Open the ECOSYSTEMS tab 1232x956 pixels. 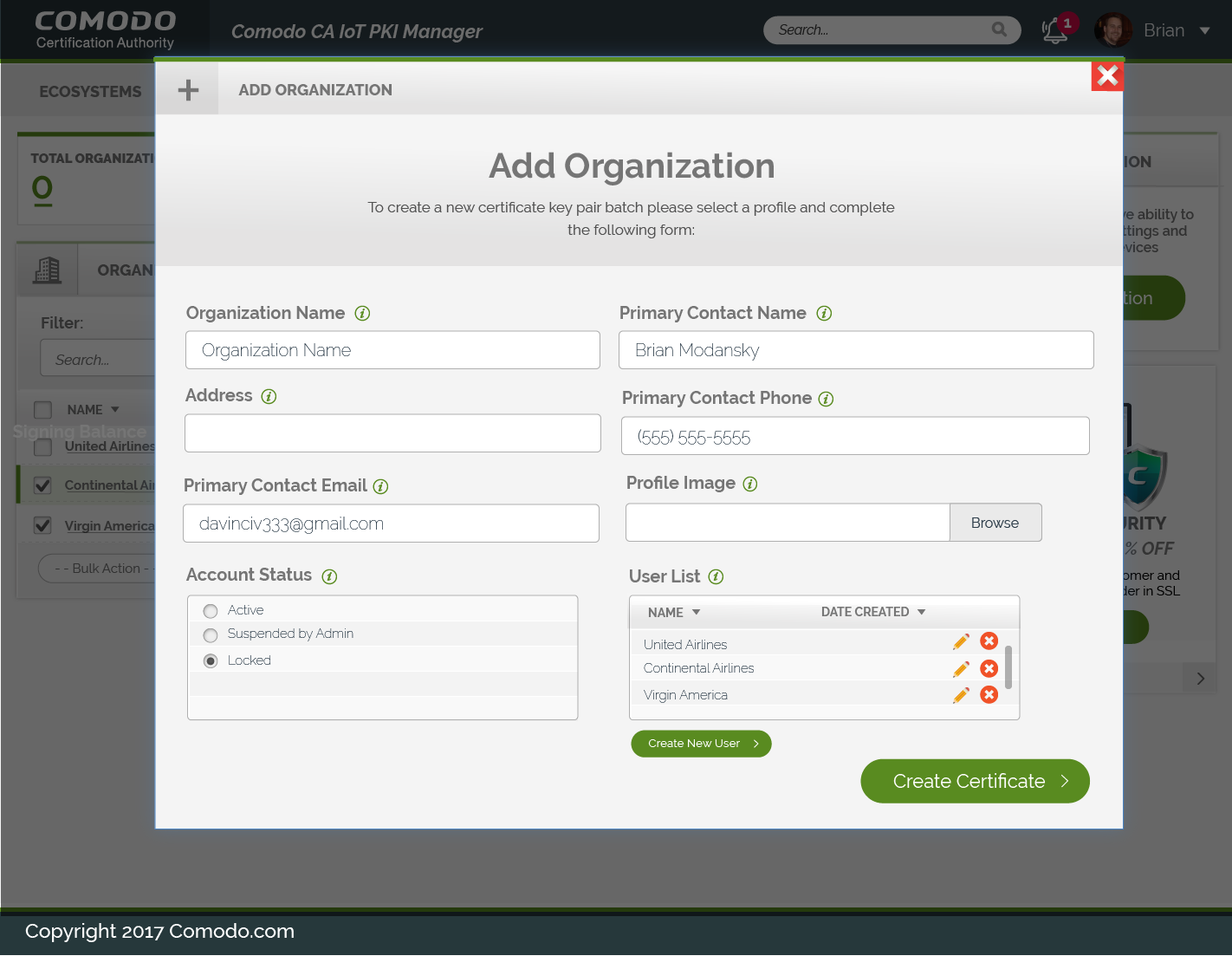tap(90, 92)
